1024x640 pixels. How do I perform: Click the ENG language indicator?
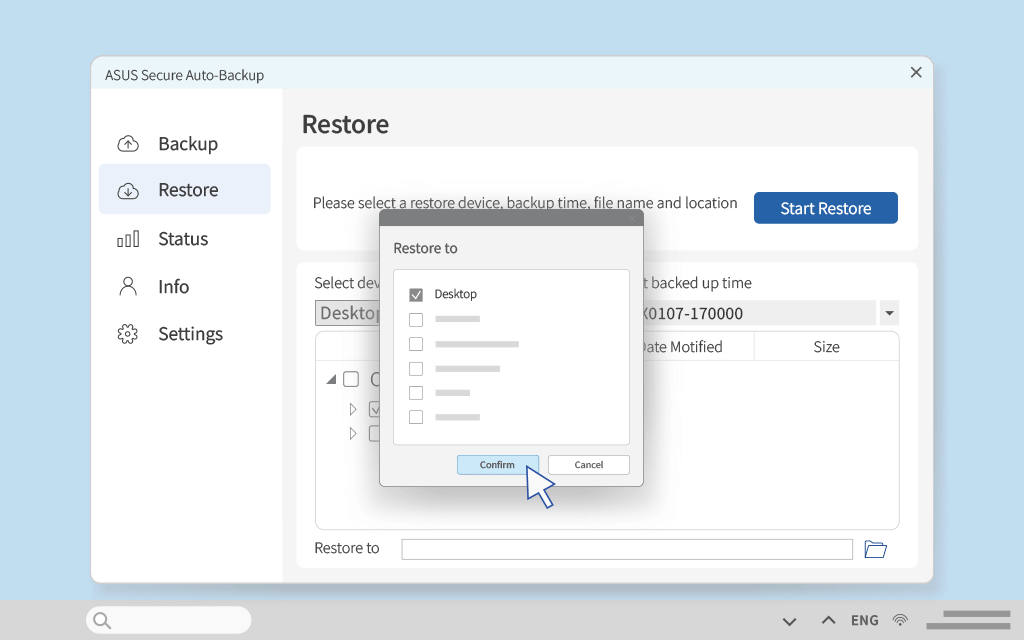click(x=864, y=620)
